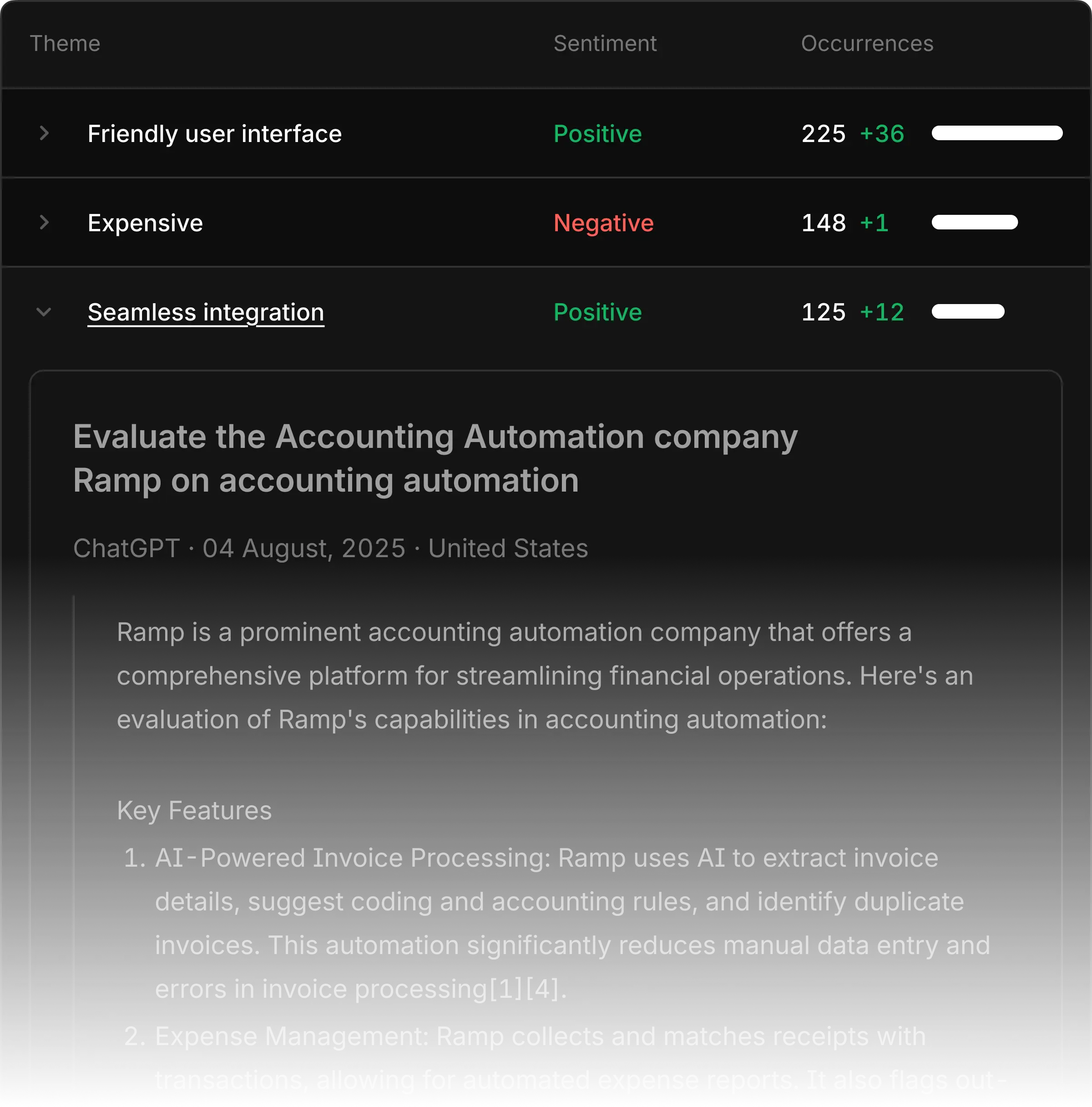Click the Friendly user interface theme name
Screen dimensions: 1092x1107
pos(214,134)
